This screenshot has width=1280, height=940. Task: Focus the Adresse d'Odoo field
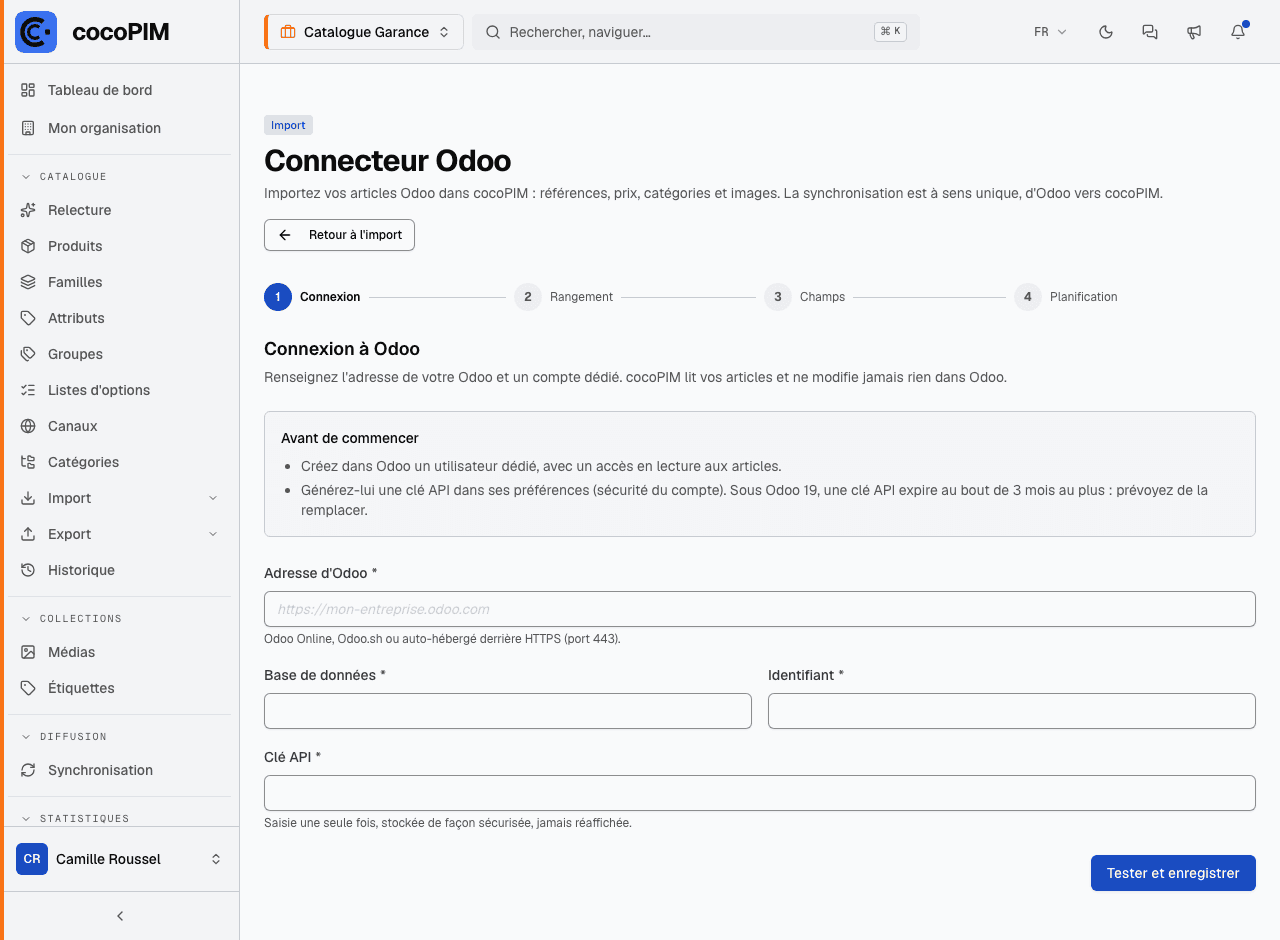(x=760, y=609)
